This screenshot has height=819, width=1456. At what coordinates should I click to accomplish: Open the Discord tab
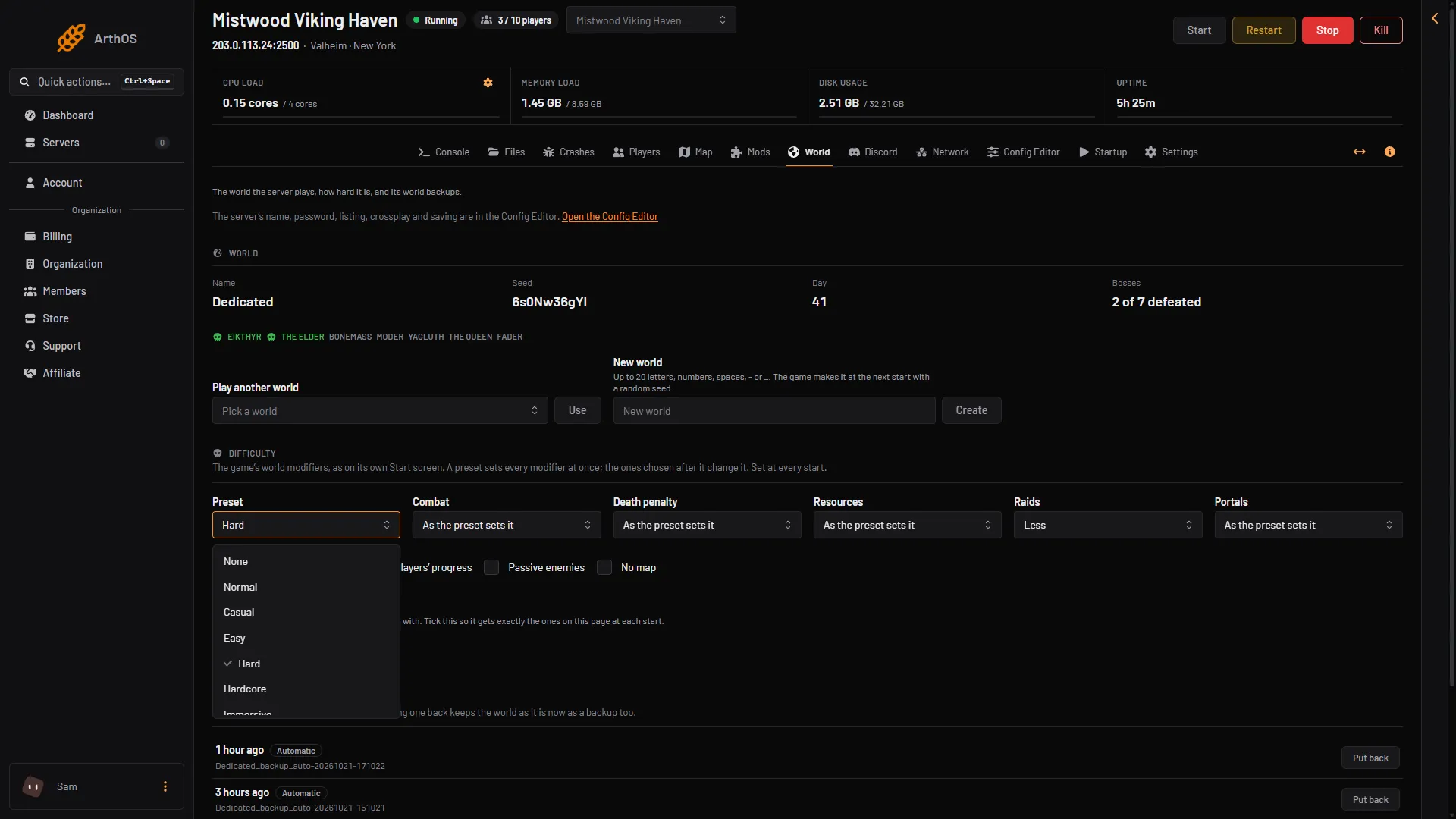(872, 152)
